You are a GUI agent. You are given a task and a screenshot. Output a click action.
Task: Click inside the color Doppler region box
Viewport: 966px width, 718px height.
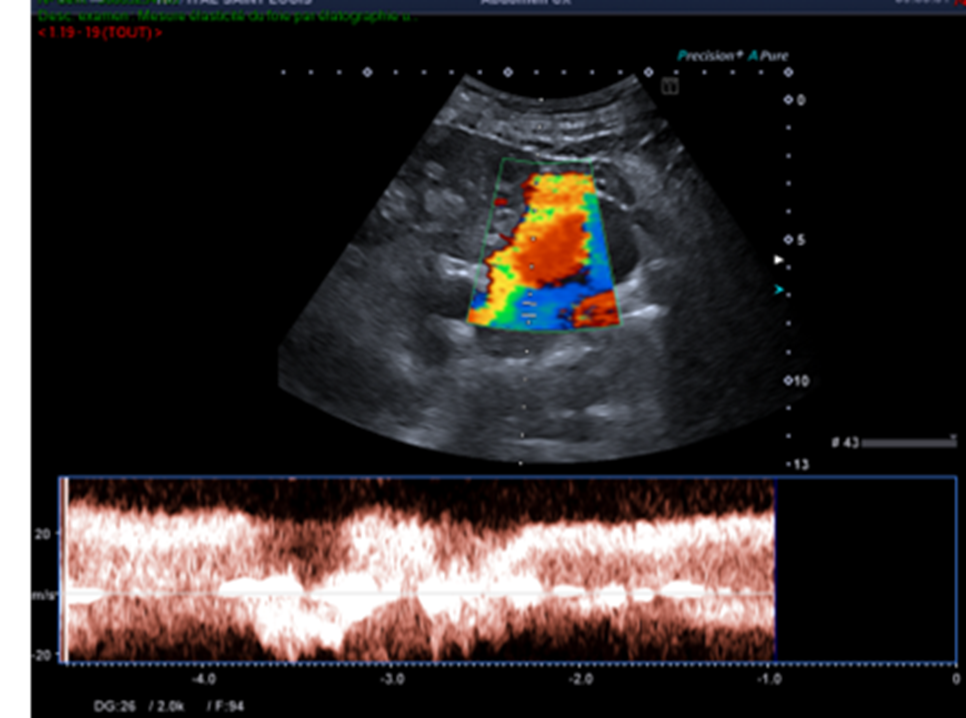pyautogui.click(x=545, y=245)
